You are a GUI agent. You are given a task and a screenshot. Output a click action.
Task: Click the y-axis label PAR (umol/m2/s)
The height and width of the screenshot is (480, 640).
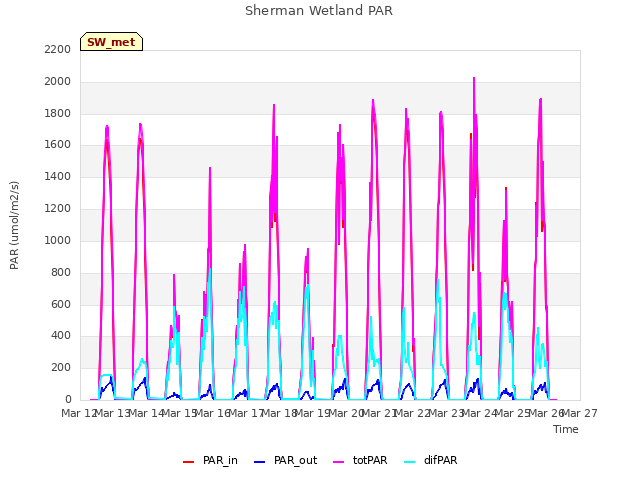14,225
